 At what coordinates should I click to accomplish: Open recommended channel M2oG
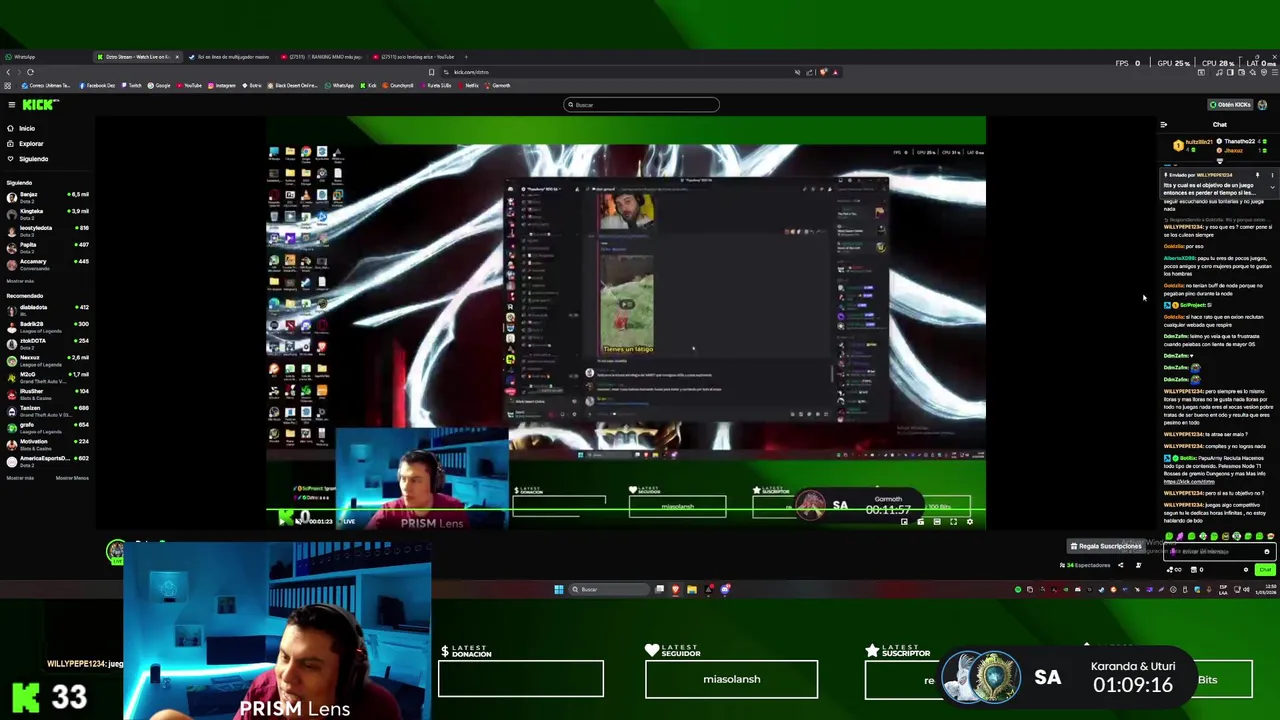coord(47,377)
